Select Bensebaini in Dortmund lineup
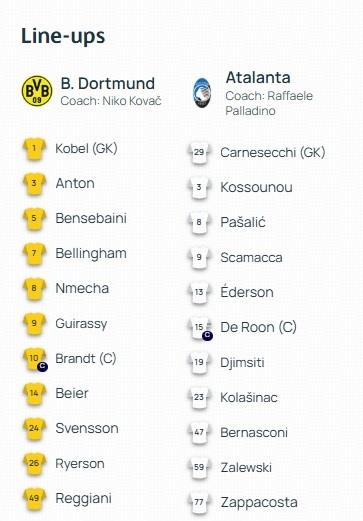 tap(91, 218)
